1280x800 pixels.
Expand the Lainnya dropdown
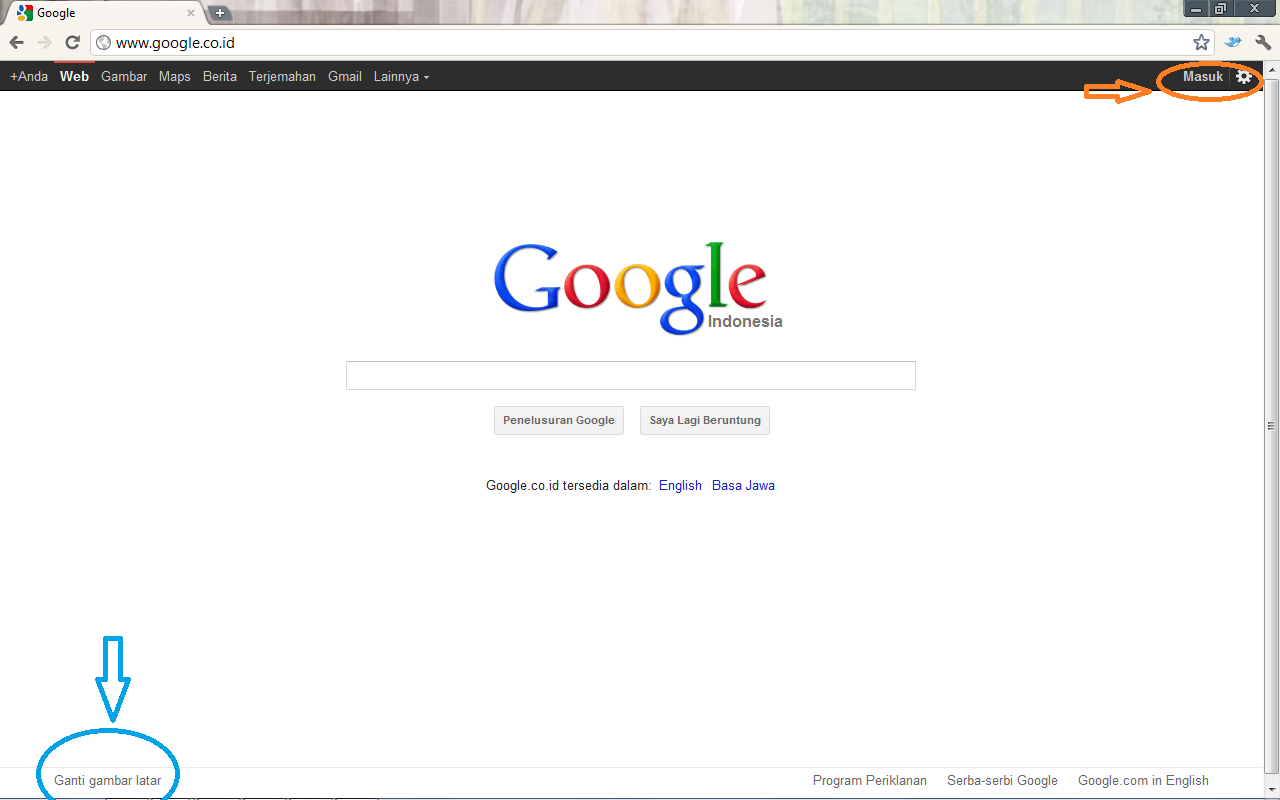point(401,76)
